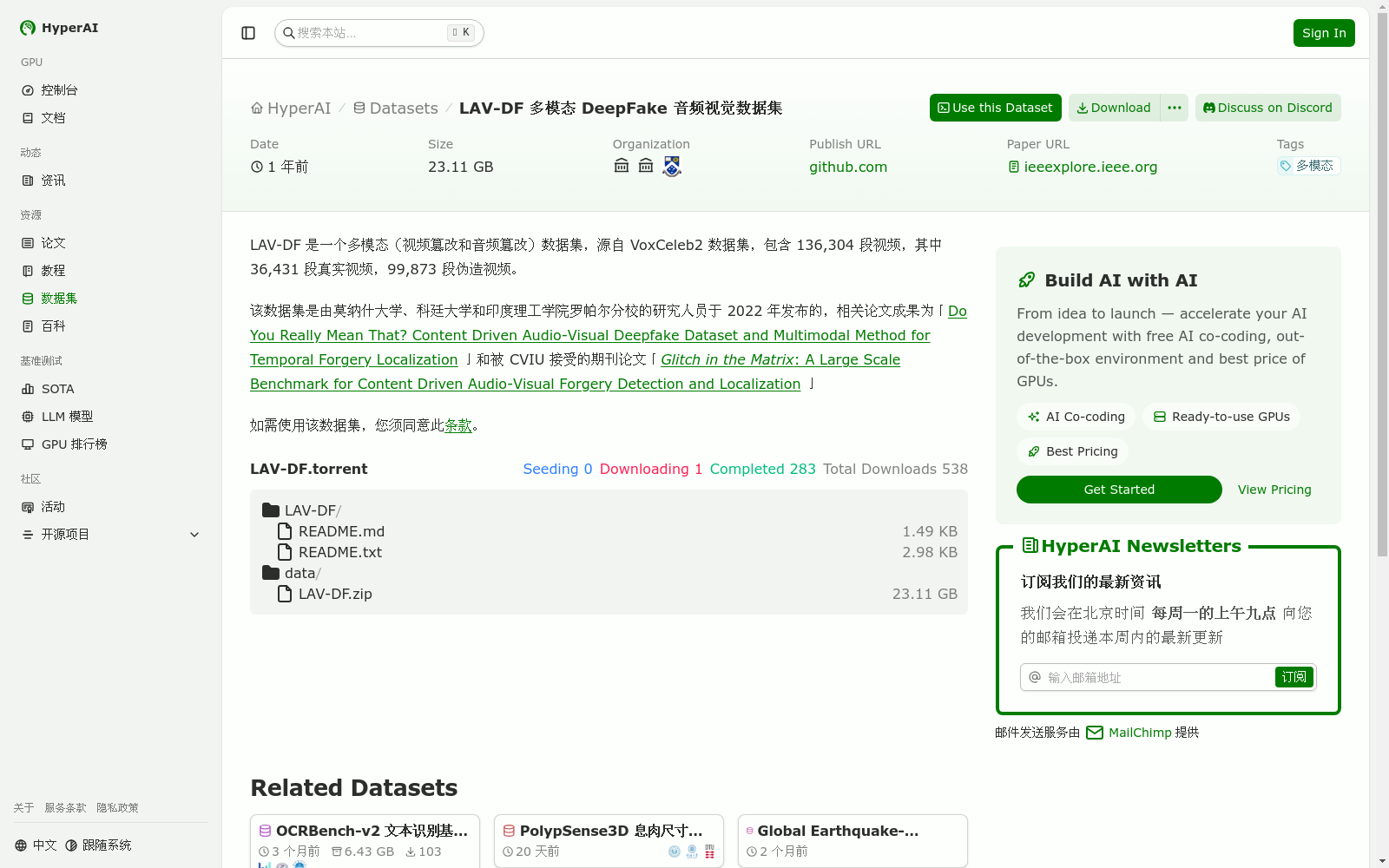Open the more options ellipsis menu
Screen dimensions: 1389x868
[x=1175, y=108]
